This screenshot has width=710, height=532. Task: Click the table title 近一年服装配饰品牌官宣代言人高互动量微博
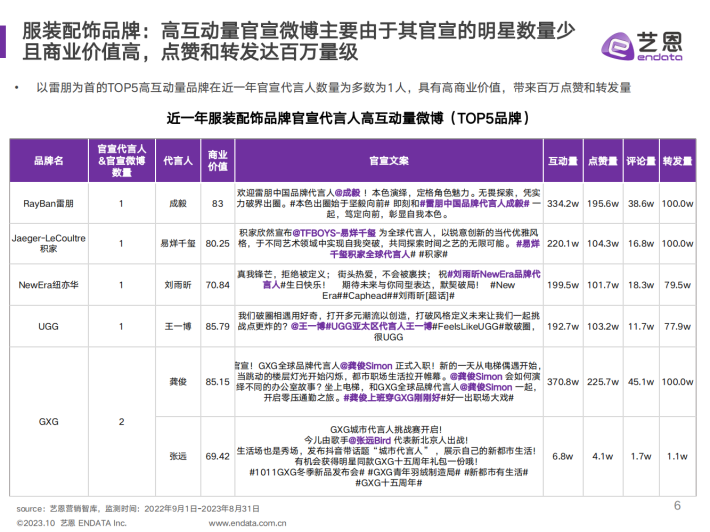click(x=305, y=119)
